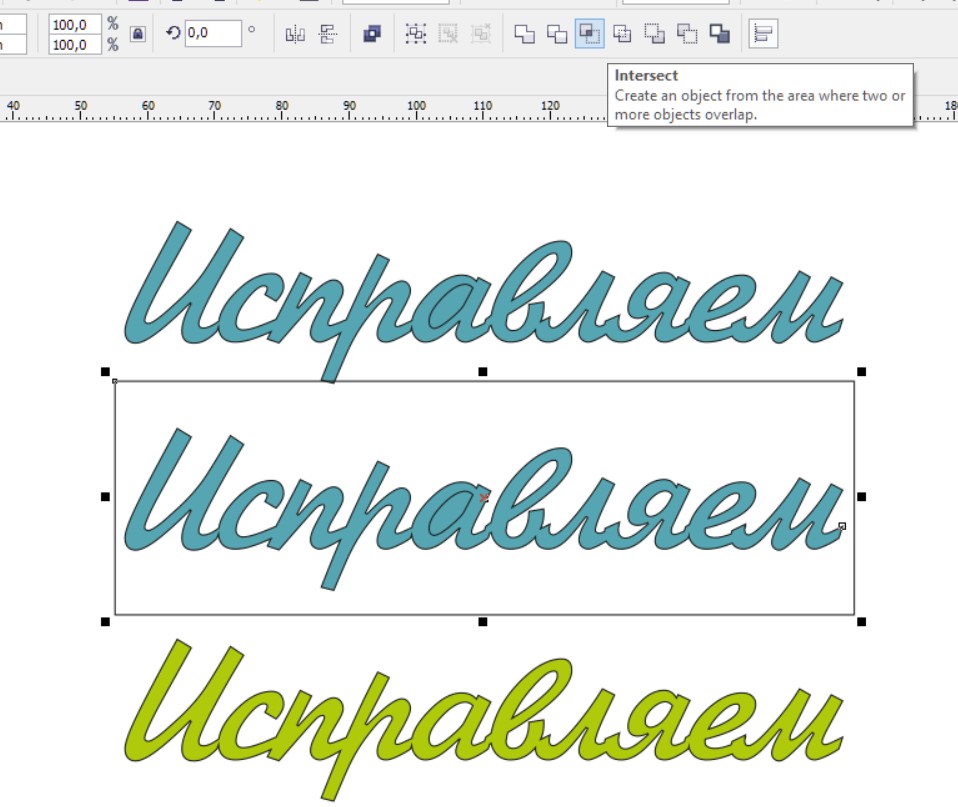Click the selection center X marker
958x807 pixels.
(x=484, y=498)
